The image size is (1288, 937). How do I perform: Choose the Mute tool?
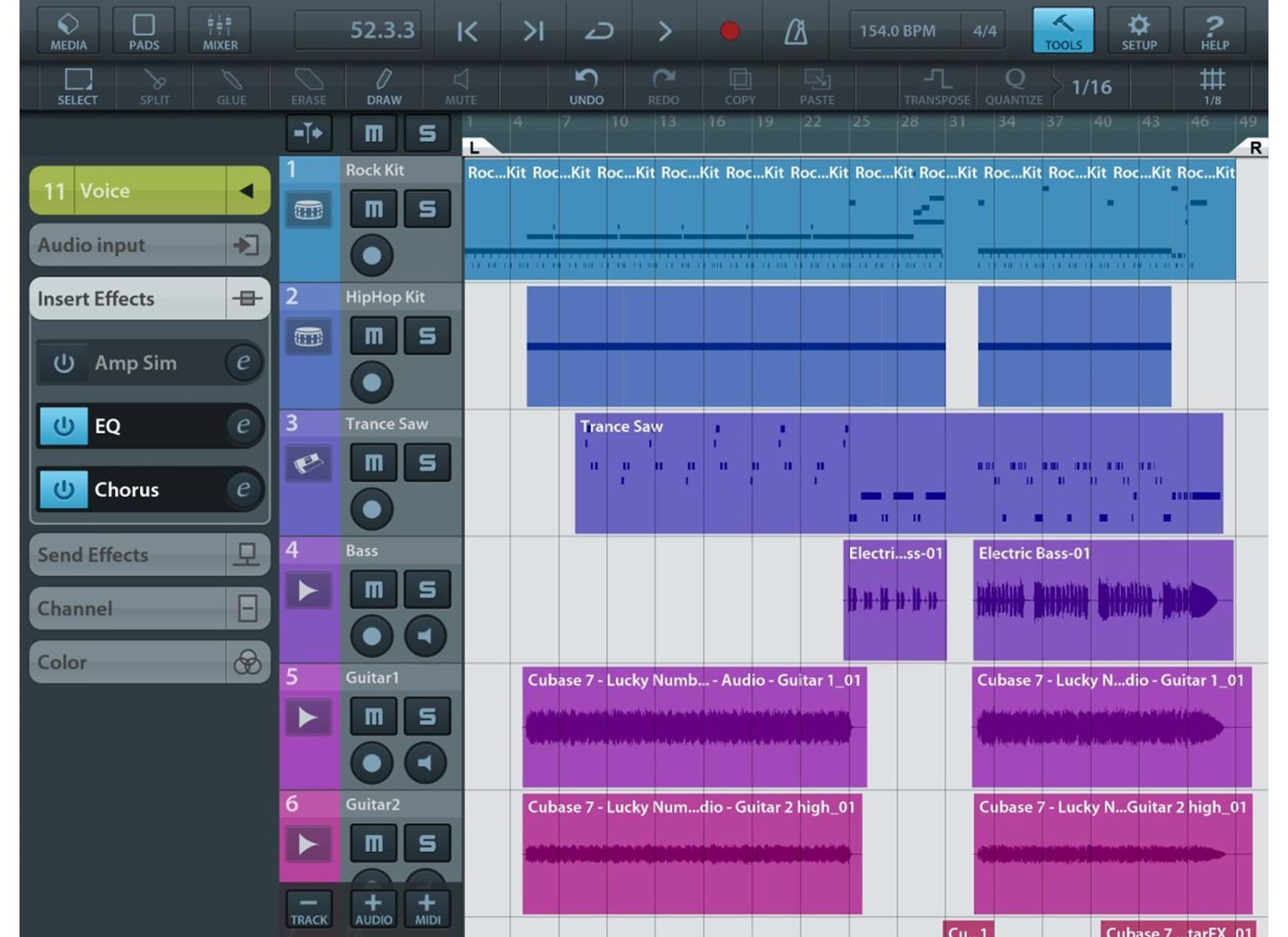coord(461,87)
